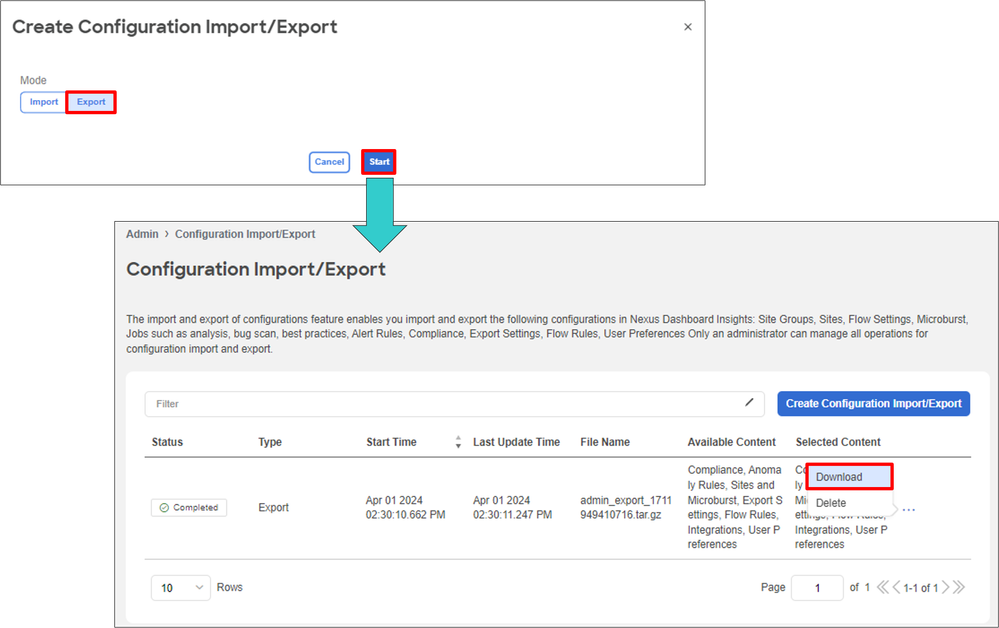Go to last page double-arrow

click(x=959, y=587)
